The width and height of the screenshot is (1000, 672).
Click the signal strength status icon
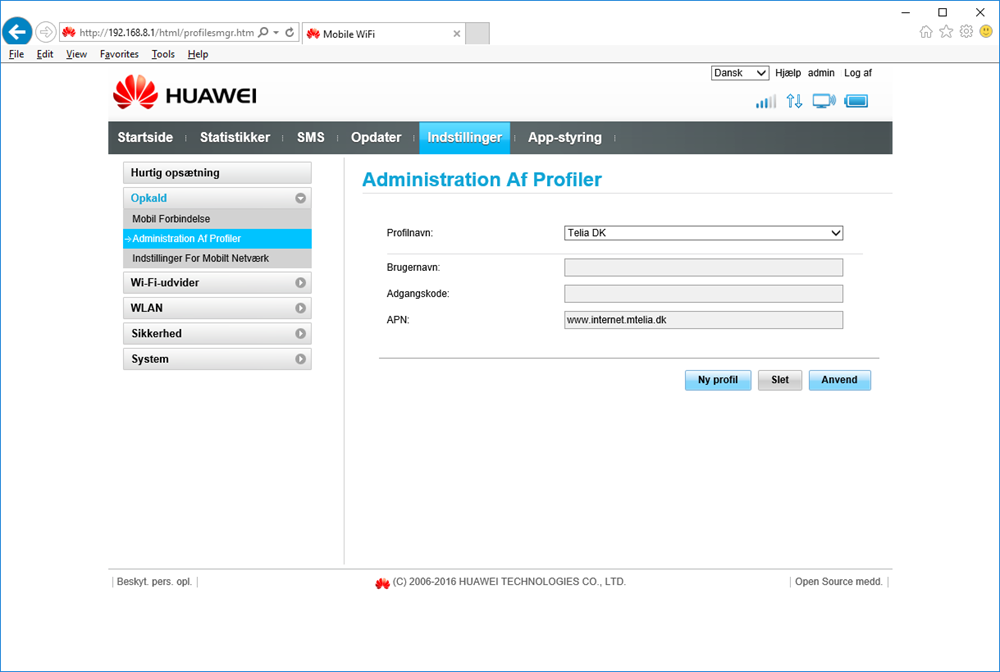pos(766,101)
